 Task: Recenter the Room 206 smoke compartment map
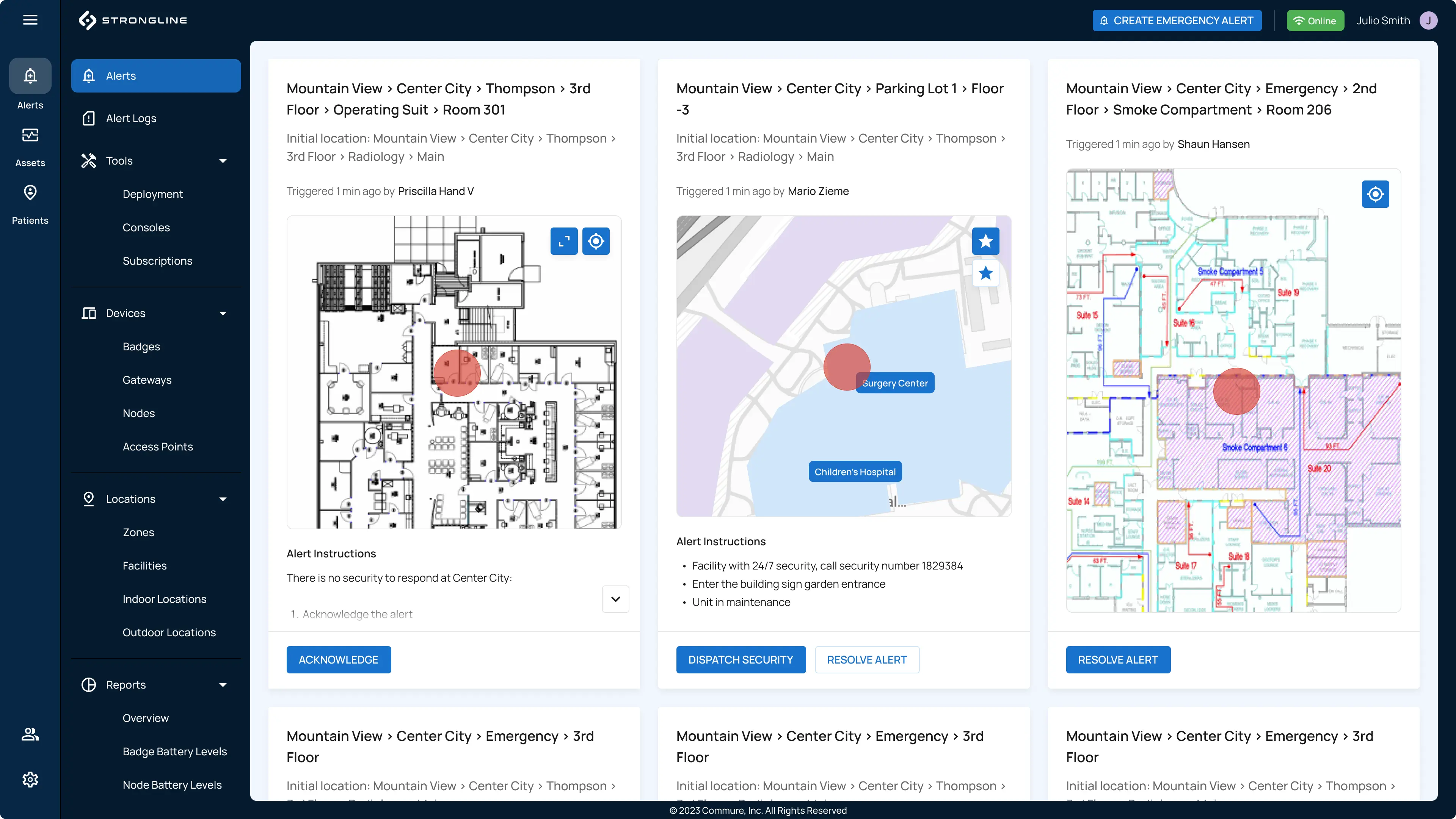coord(1375,195)
